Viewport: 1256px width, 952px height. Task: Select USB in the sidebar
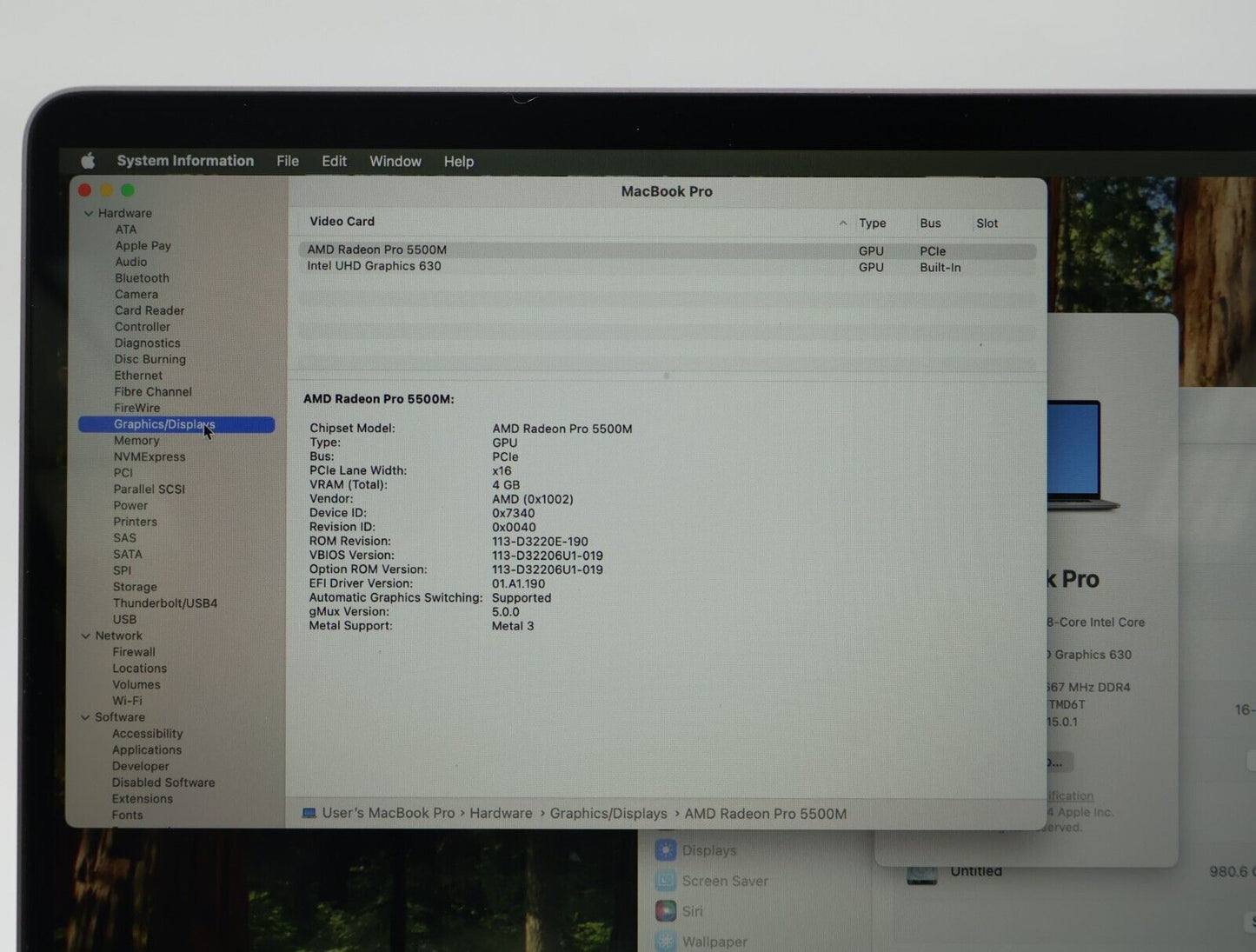point(125,620)
